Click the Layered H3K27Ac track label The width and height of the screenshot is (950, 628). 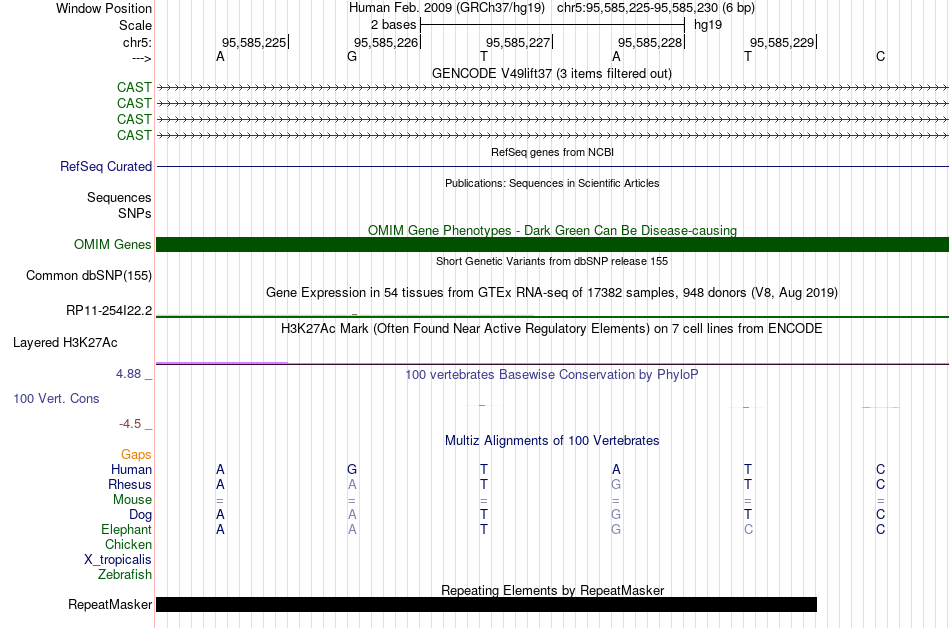(65, 343)
